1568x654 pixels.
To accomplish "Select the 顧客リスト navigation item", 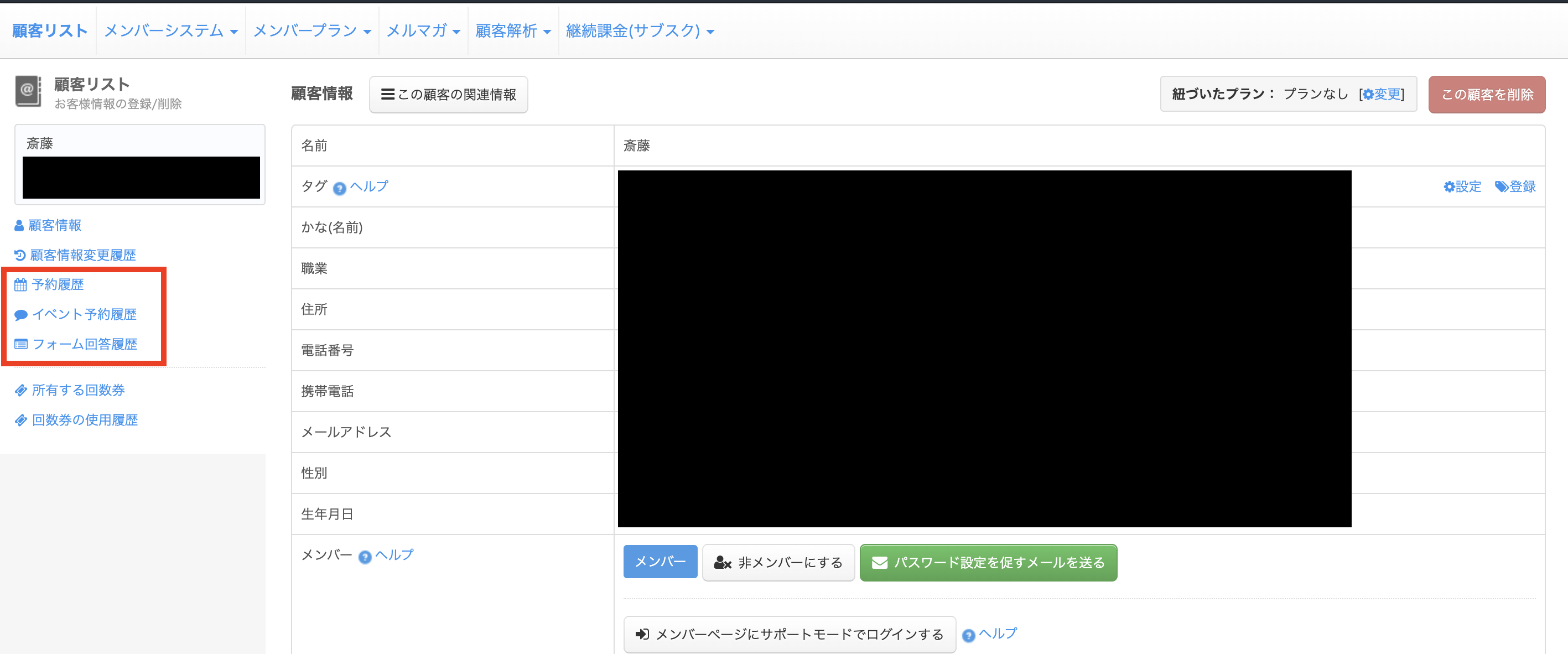I will point(50,30).
